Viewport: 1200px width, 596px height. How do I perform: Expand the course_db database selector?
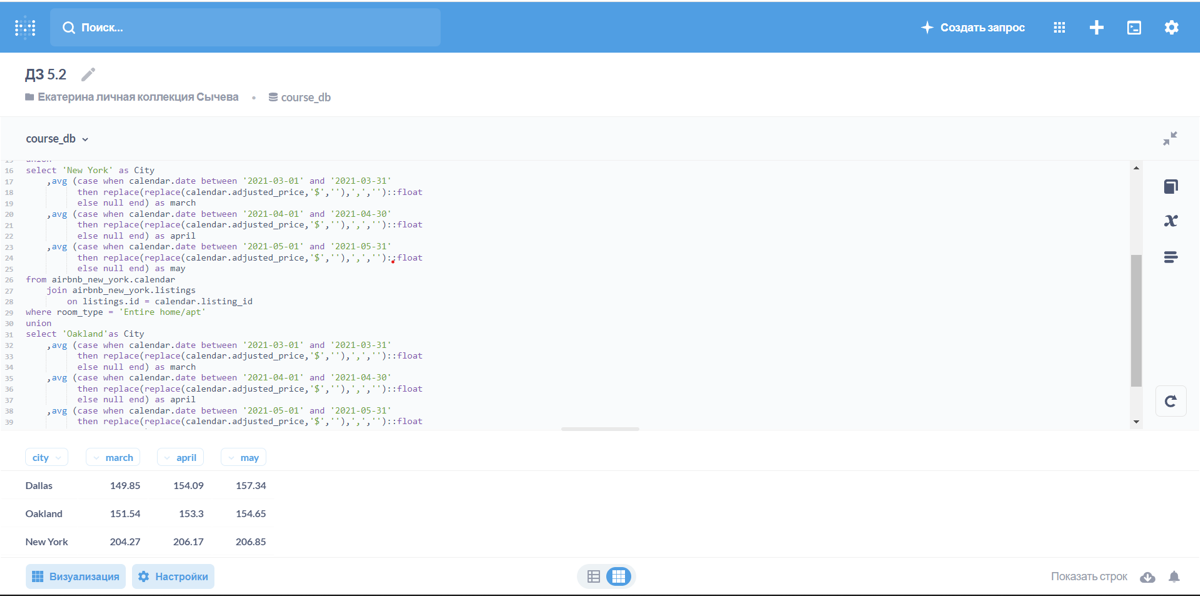[57, 139]
